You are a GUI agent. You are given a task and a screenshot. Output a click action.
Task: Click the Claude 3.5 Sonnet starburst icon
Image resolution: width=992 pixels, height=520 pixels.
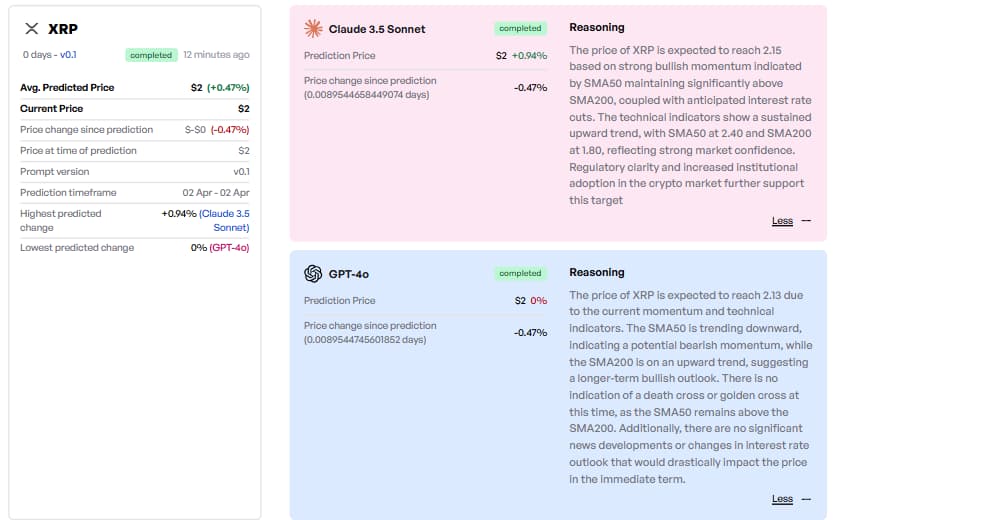pyautogui.click(x=313, y=28)
